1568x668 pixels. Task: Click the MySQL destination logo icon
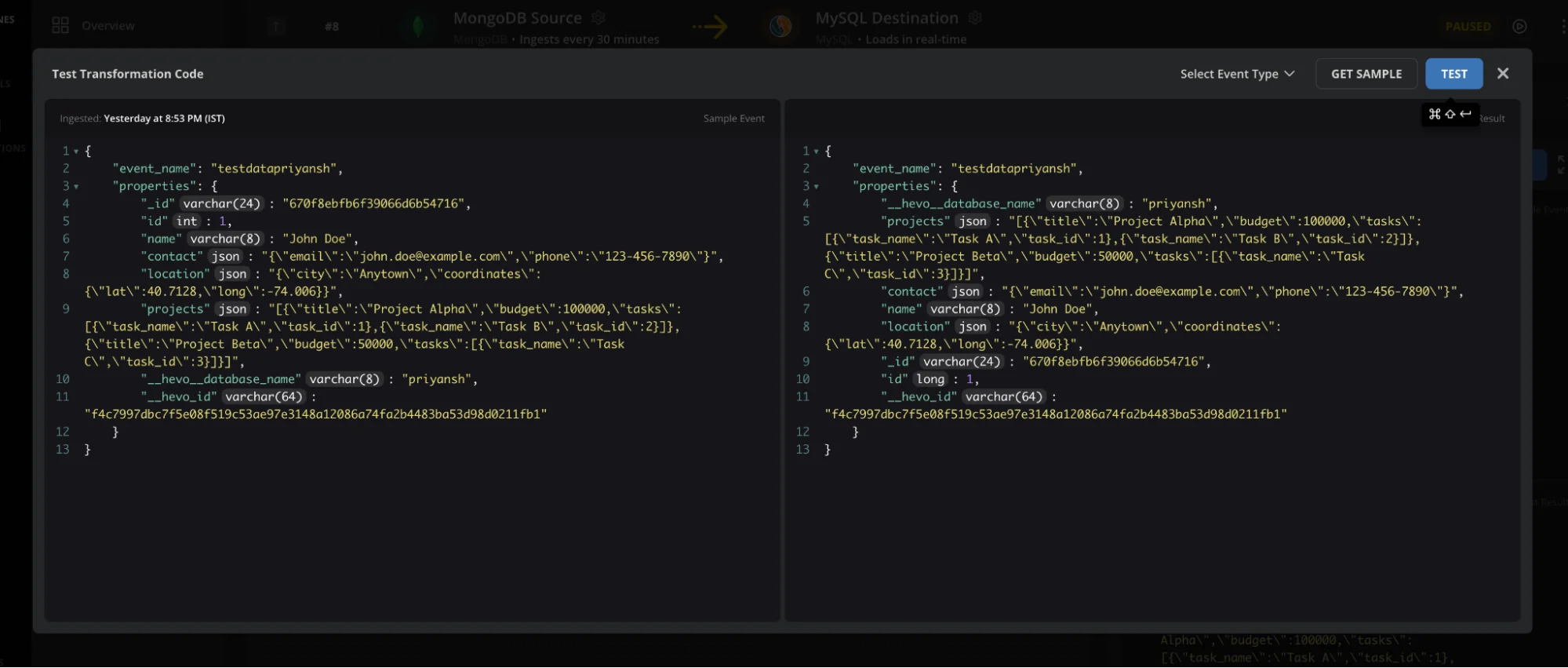tap(780, 27)
